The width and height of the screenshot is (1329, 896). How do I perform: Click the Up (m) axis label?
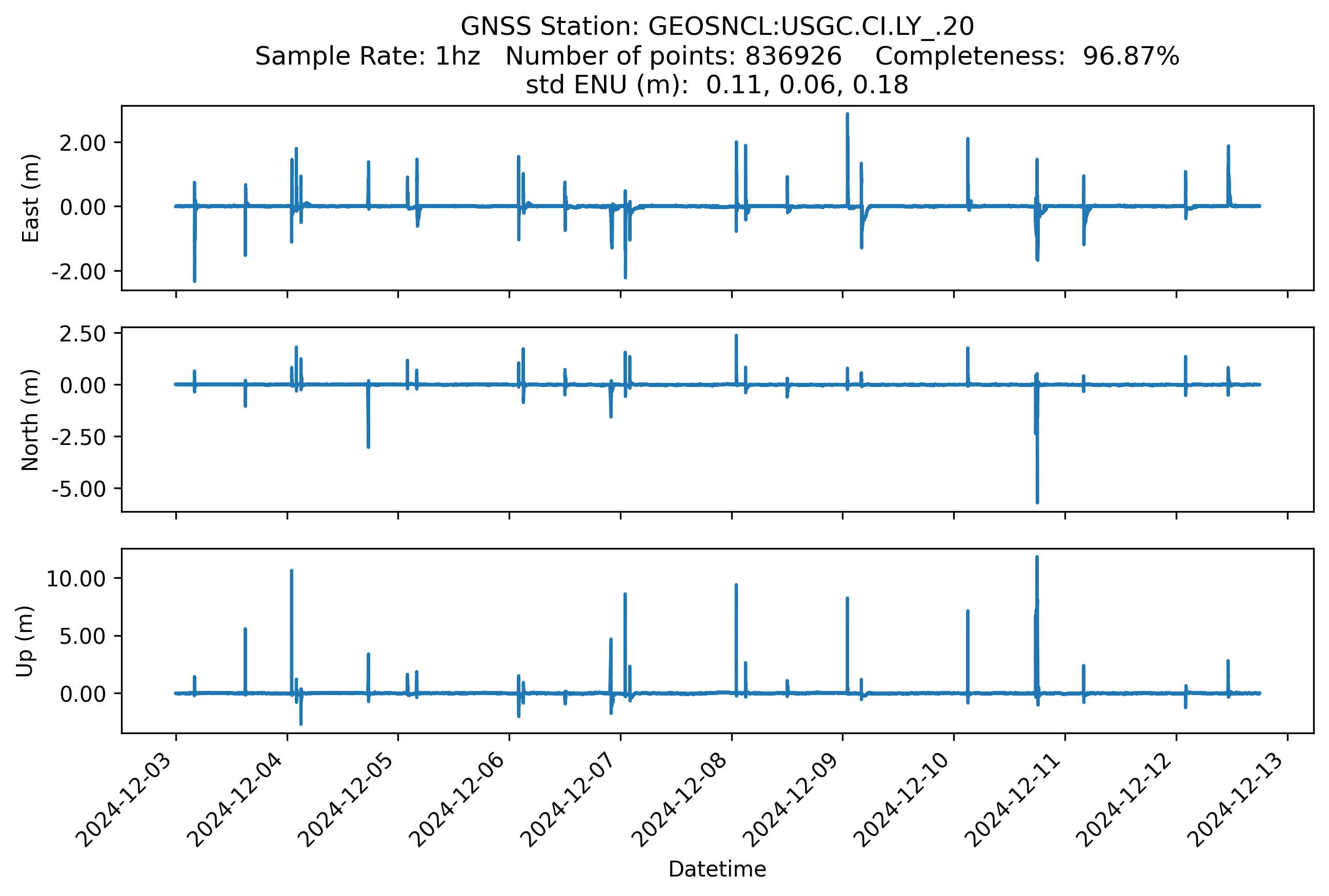(x=25, y=641)
